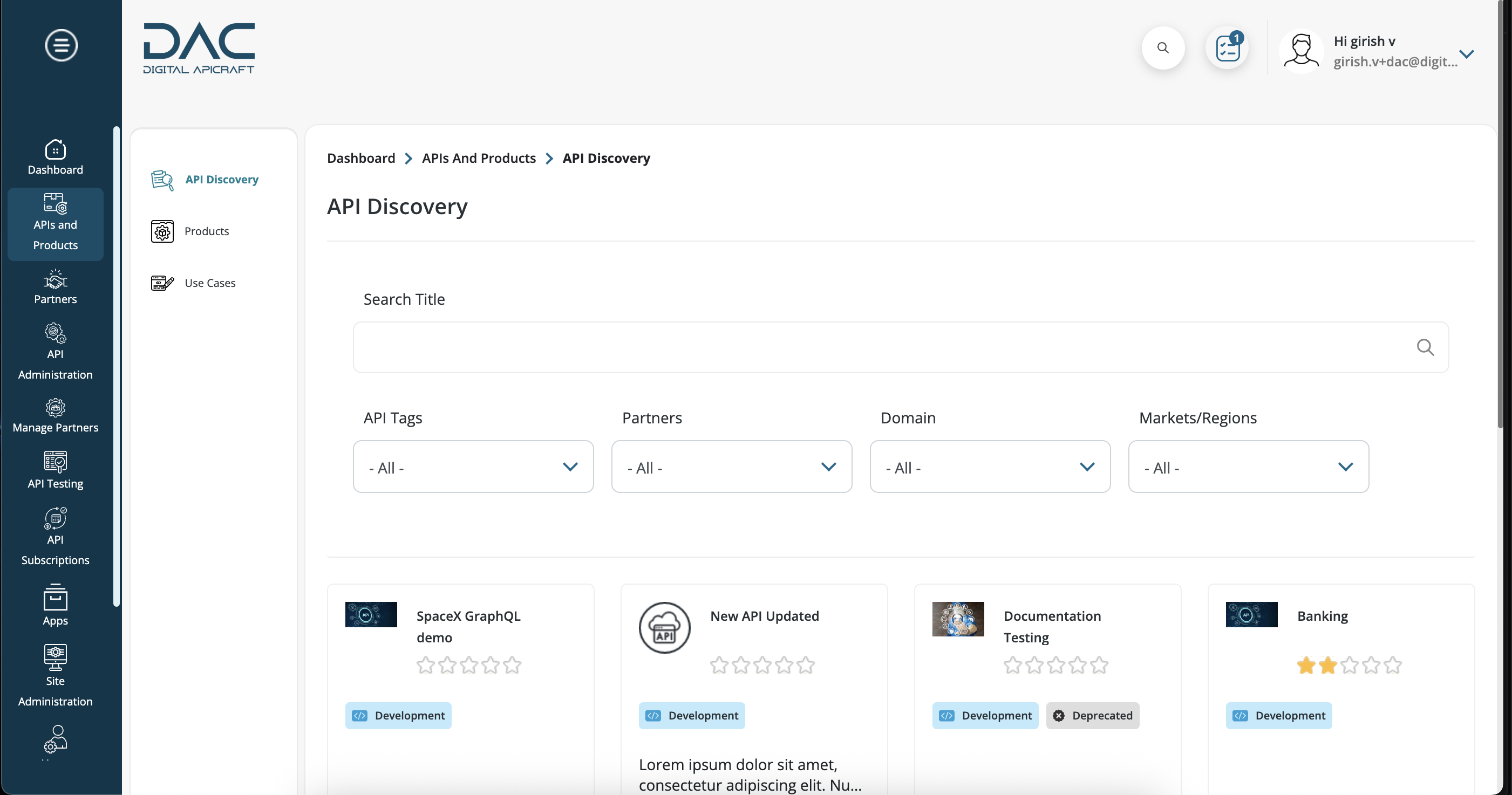Open Site Administration in the sidebar
The height and width of the screenshot is (795, 1512).
pyautogui.click(x=55, y=675)
